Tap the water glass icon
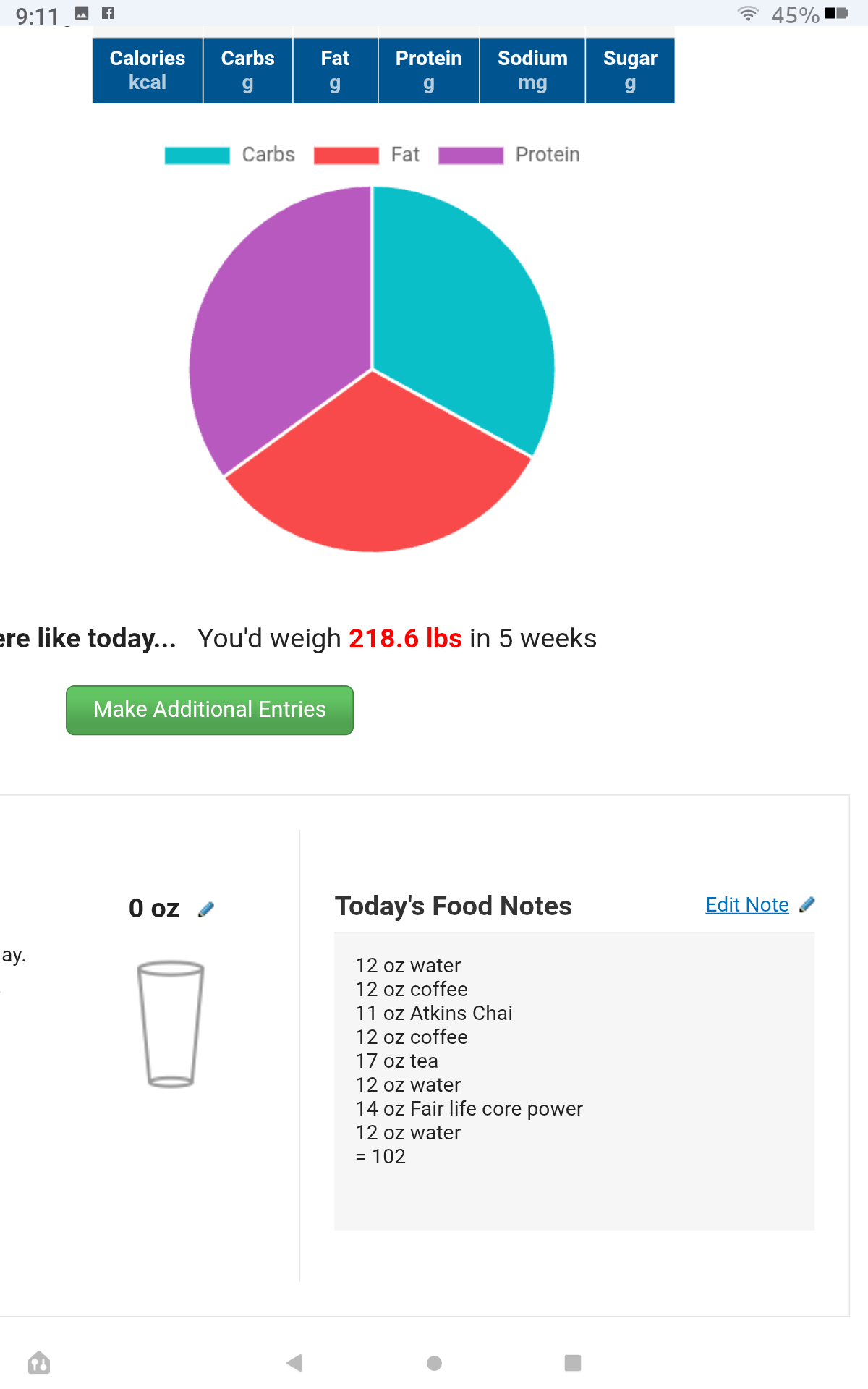Viewport: 868px width, 1389px height. (x=171, y=1024)
